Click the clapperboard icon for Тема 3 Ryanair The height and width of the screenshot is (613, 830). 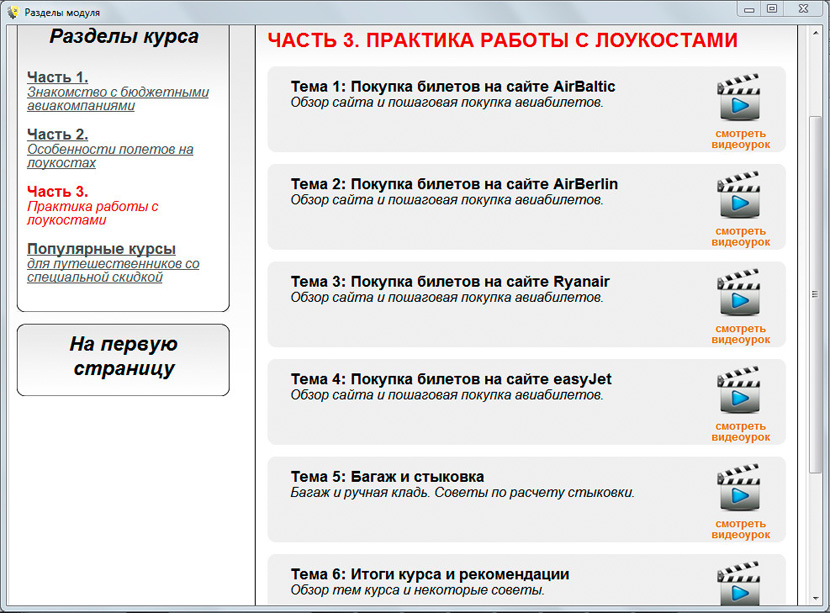tap(739, 292)
